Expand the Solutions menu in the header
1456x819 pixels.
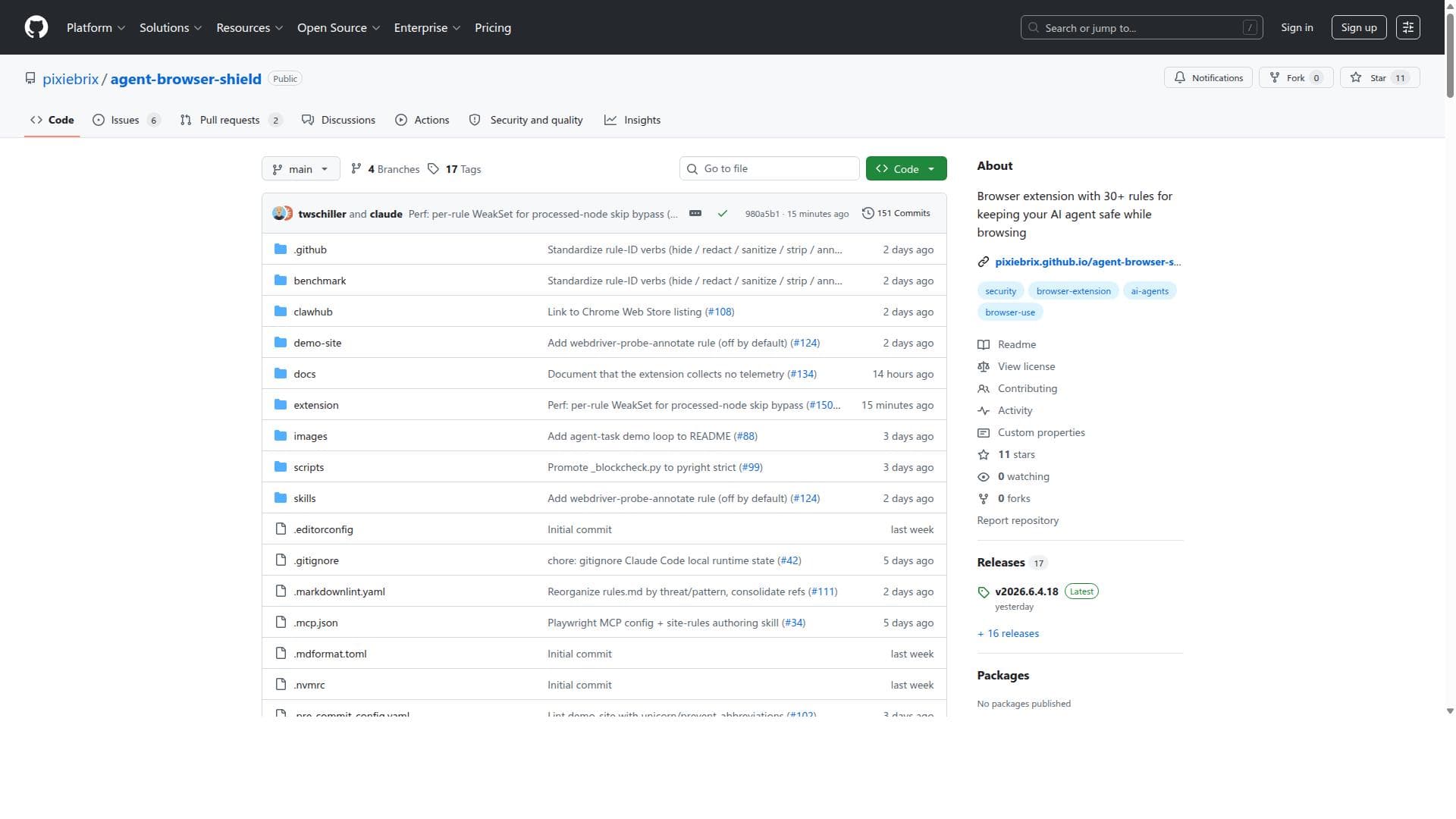(171, 27)
